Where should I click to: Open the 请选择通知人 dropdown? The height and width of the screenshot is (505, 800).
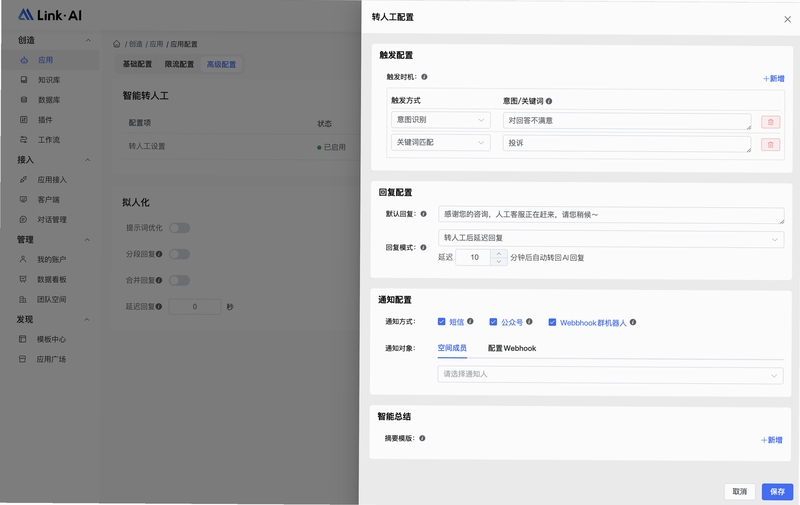pyautogui.click(x=610, y=374)
